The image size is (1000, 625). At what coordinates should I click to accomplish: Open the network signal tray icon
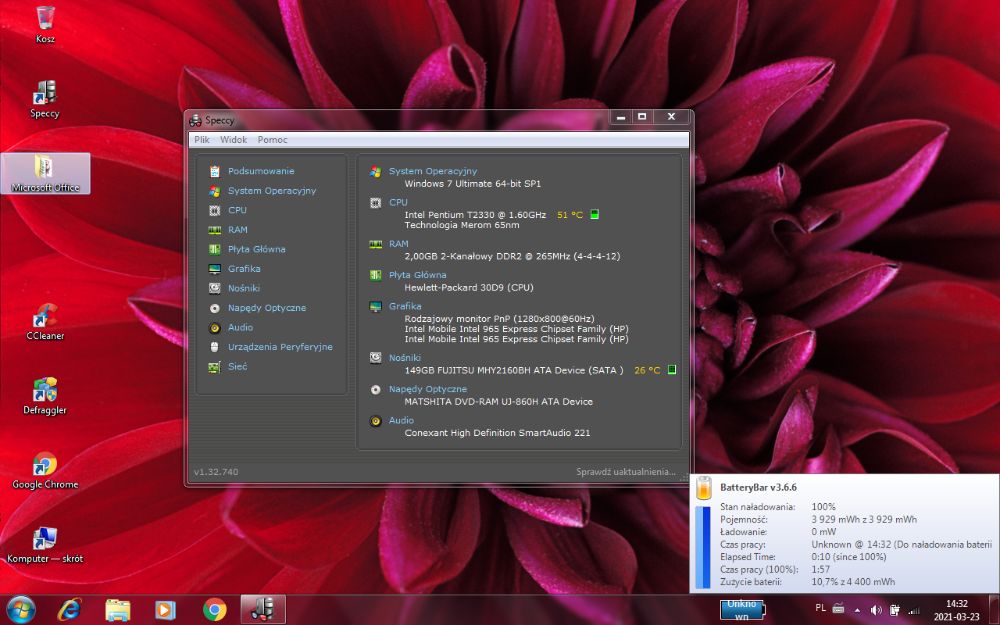click(914, 610)
